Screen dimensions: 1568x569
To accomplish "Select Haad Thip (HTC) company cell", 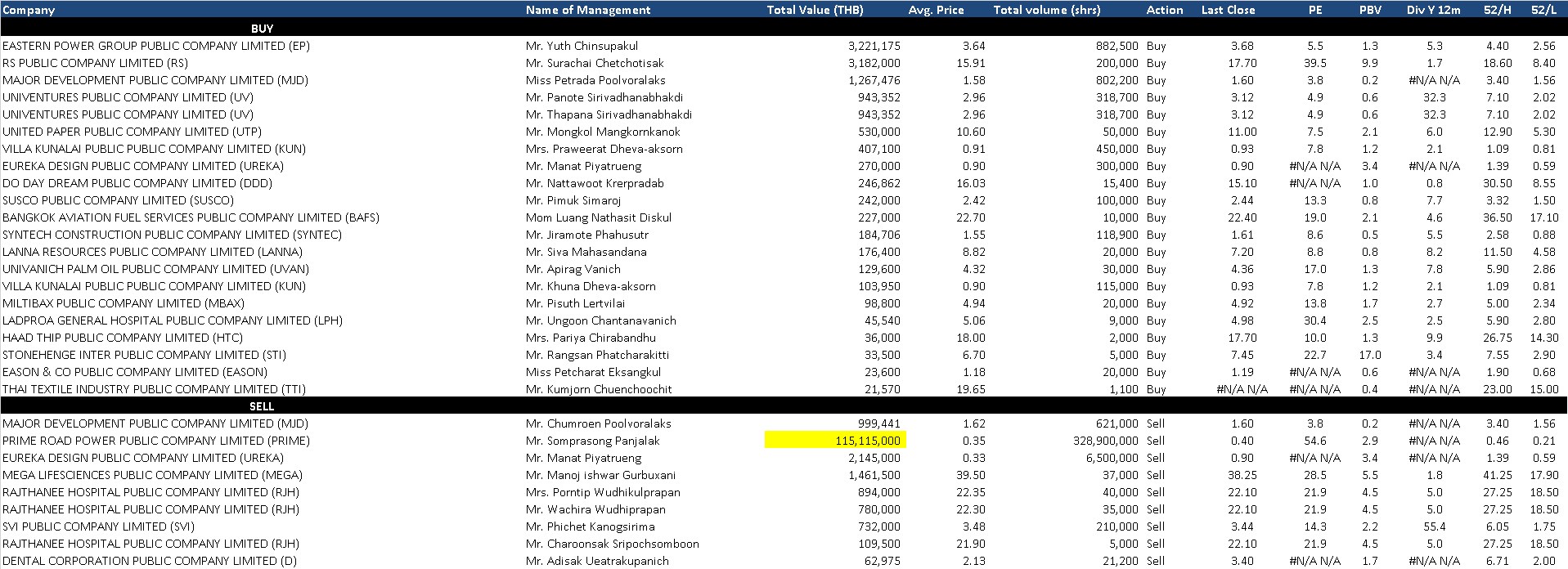I will click(123, 338).
